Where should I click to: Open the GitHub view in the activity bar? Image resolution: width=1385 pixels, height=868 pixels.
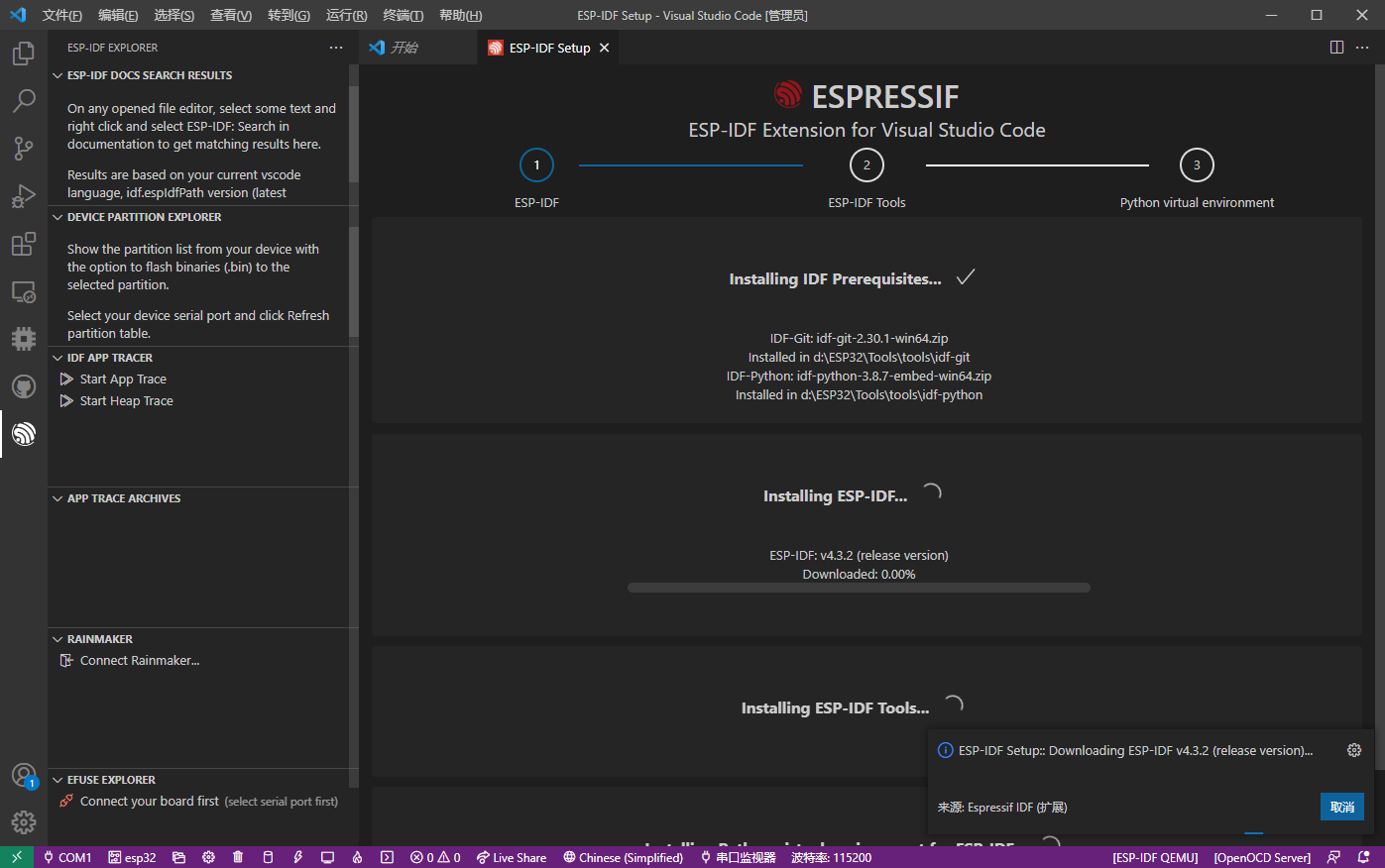[24, 386]
